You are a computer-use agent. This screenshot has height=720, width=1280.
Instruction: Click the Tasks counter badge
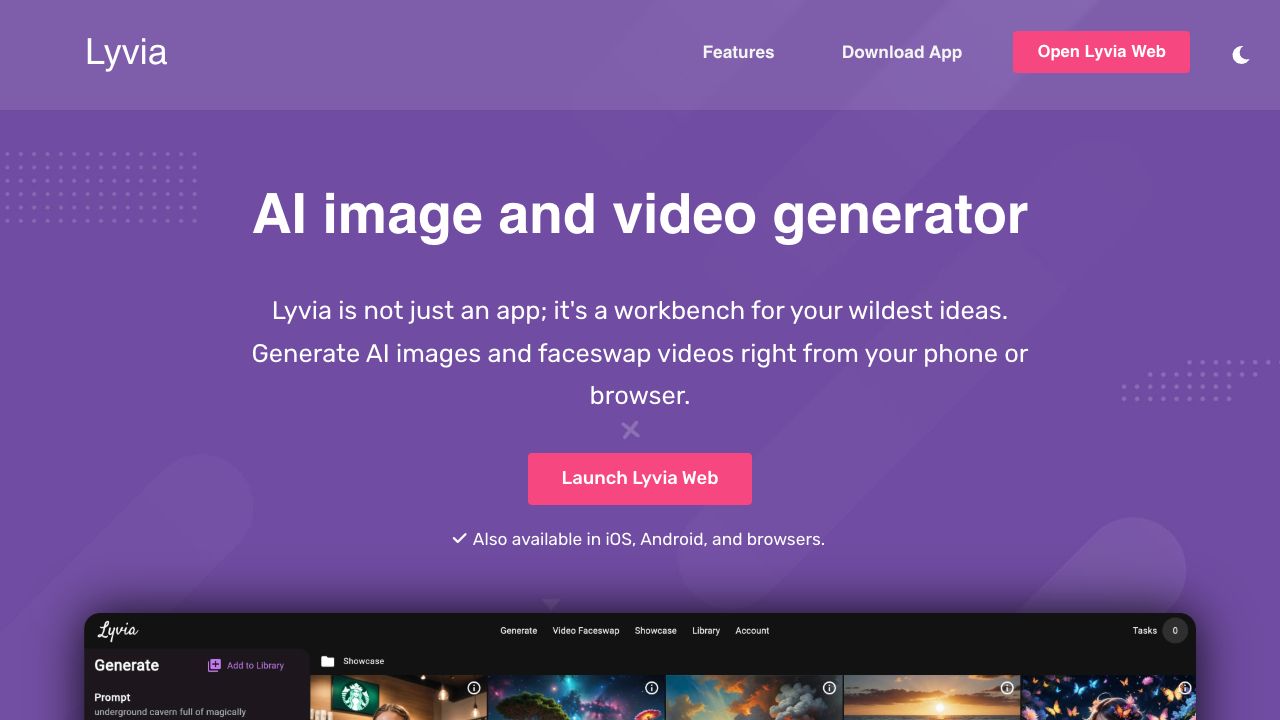coord(1175,630)
